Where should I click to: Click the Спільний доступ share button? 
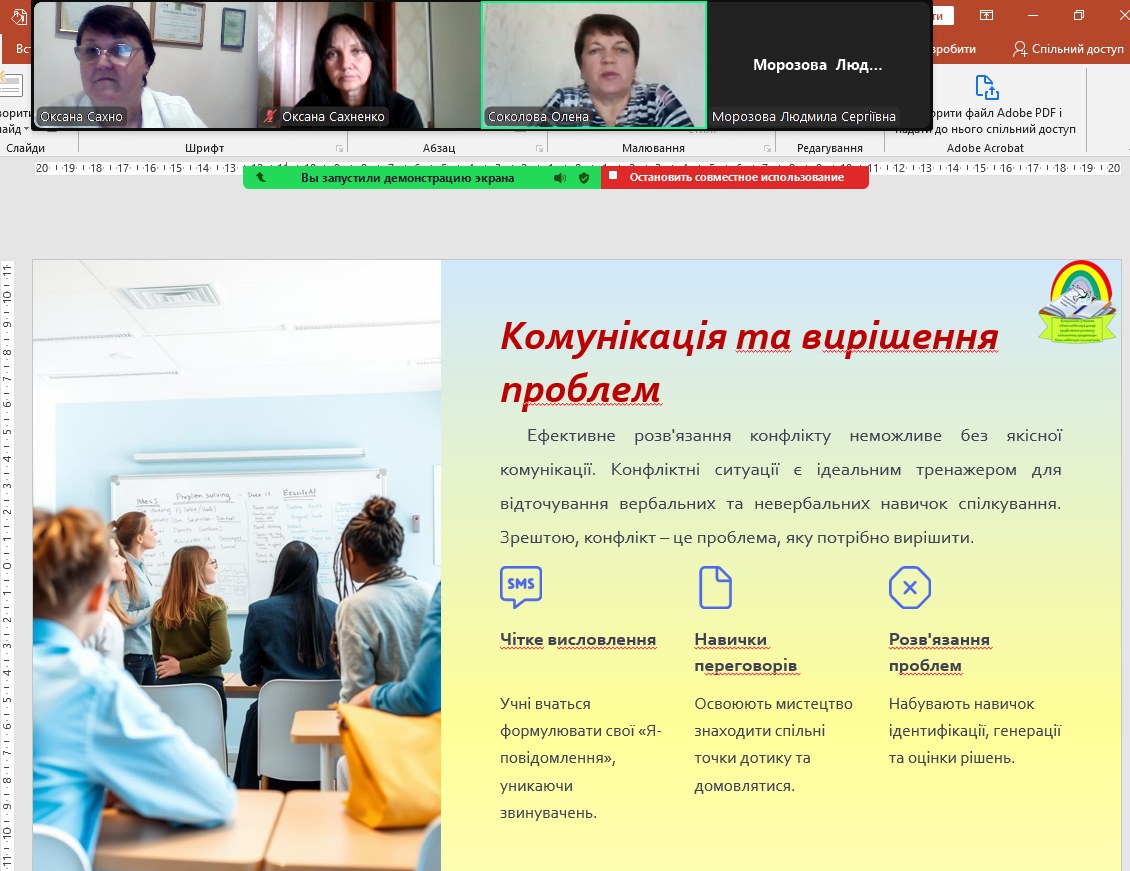1068,48
